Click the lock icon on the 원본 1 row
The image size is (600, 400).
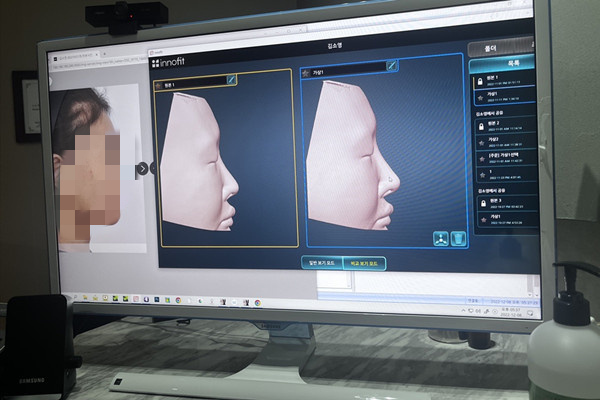pos(480,81)
